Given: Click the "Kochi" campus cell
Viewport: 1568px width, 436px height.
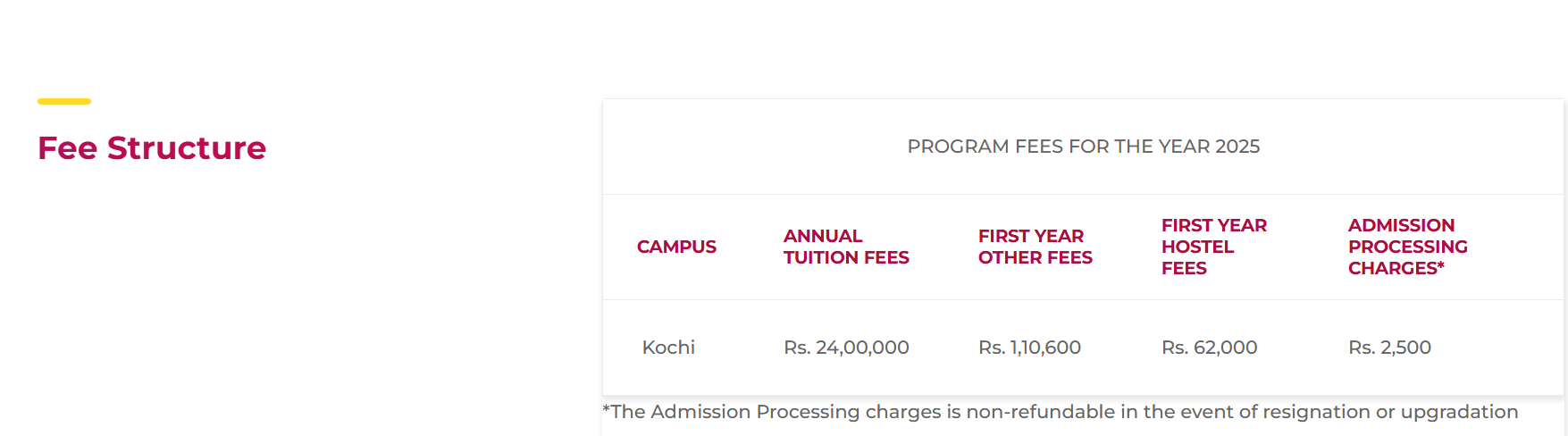Looking at the screenshot, I should 668,348.
